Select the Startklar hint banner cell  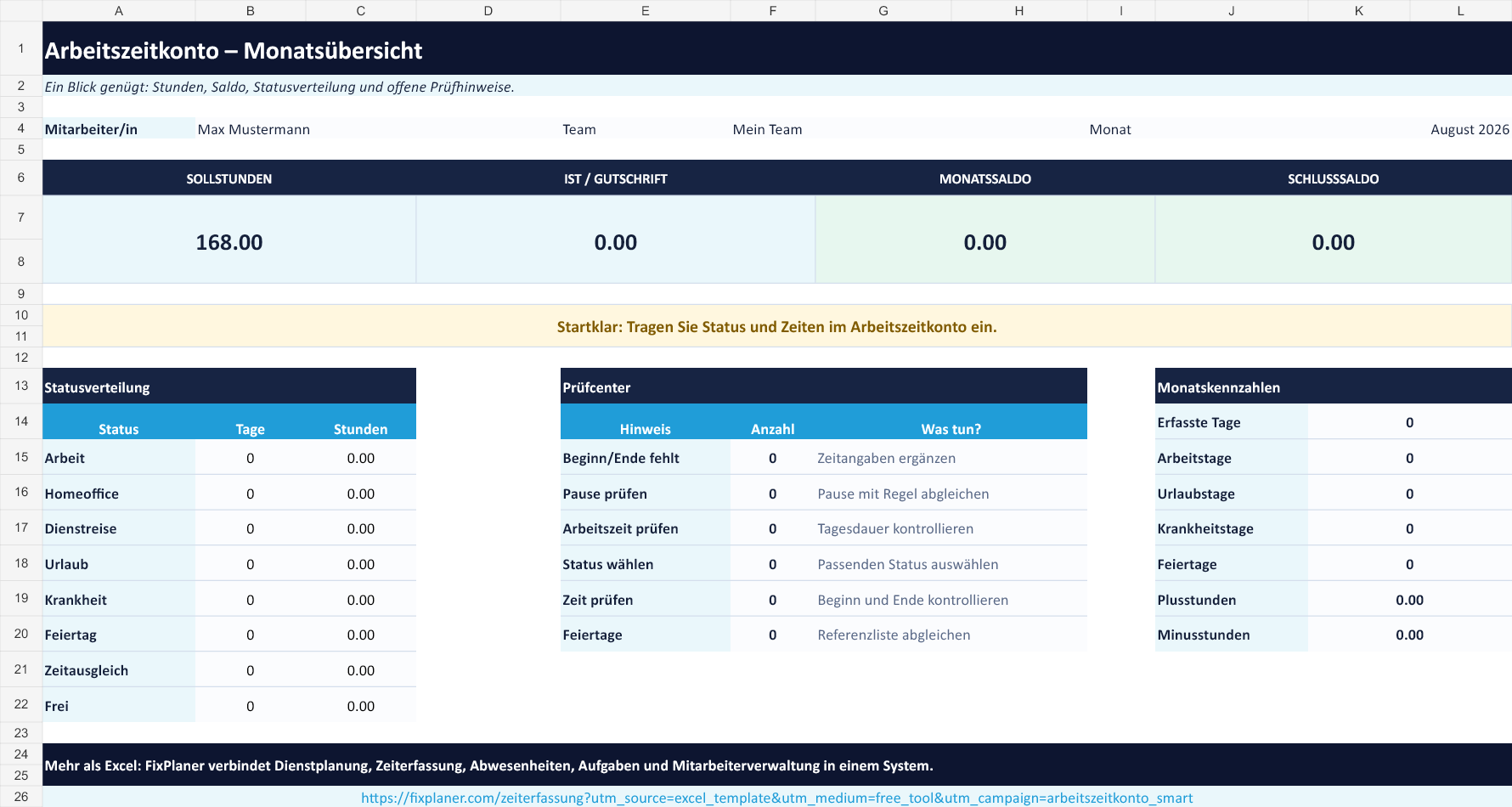pos(777,326)
